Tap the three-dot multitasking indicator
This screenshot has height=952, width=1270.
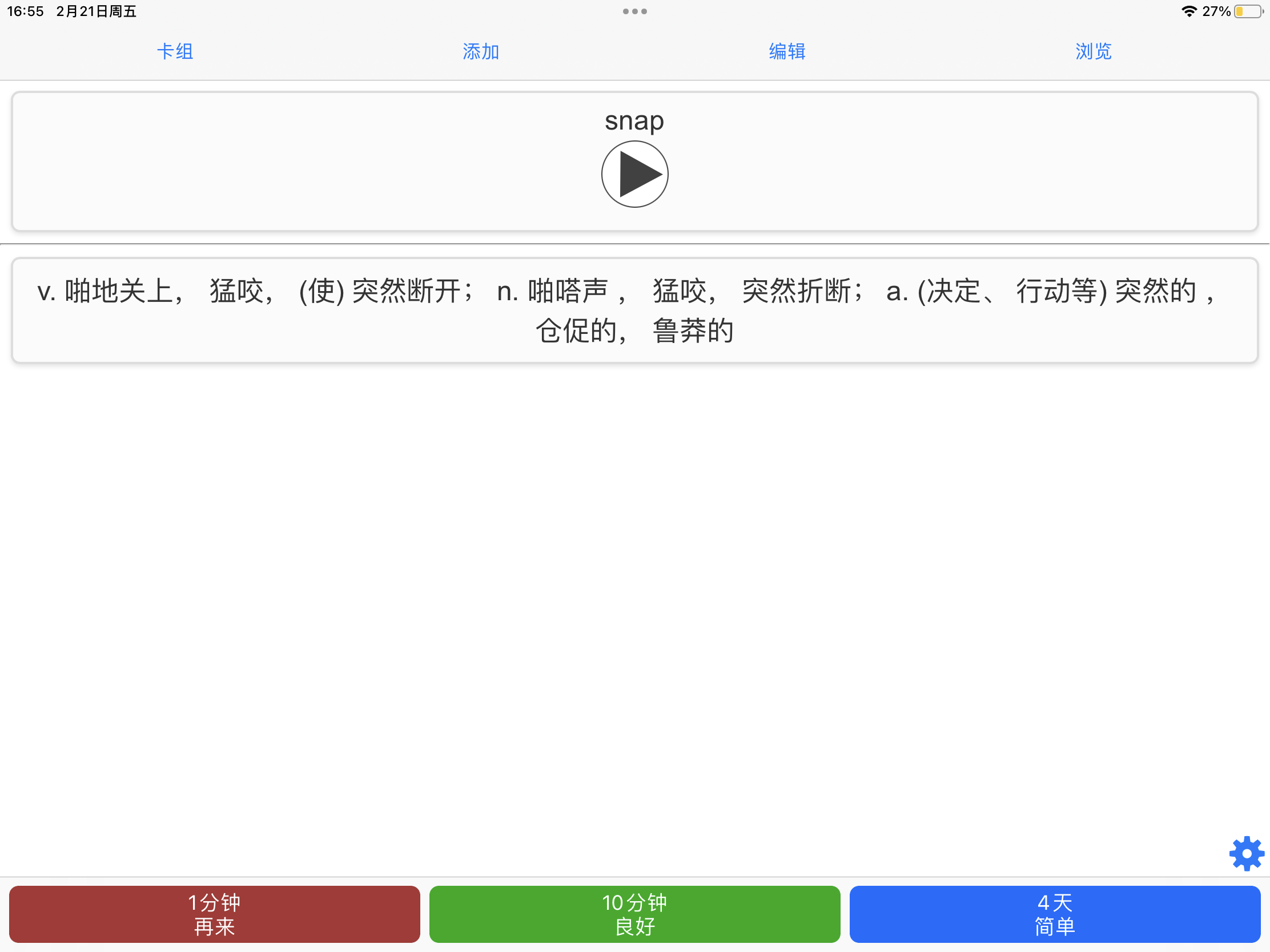pyautogui.click(x=634, y=11)
